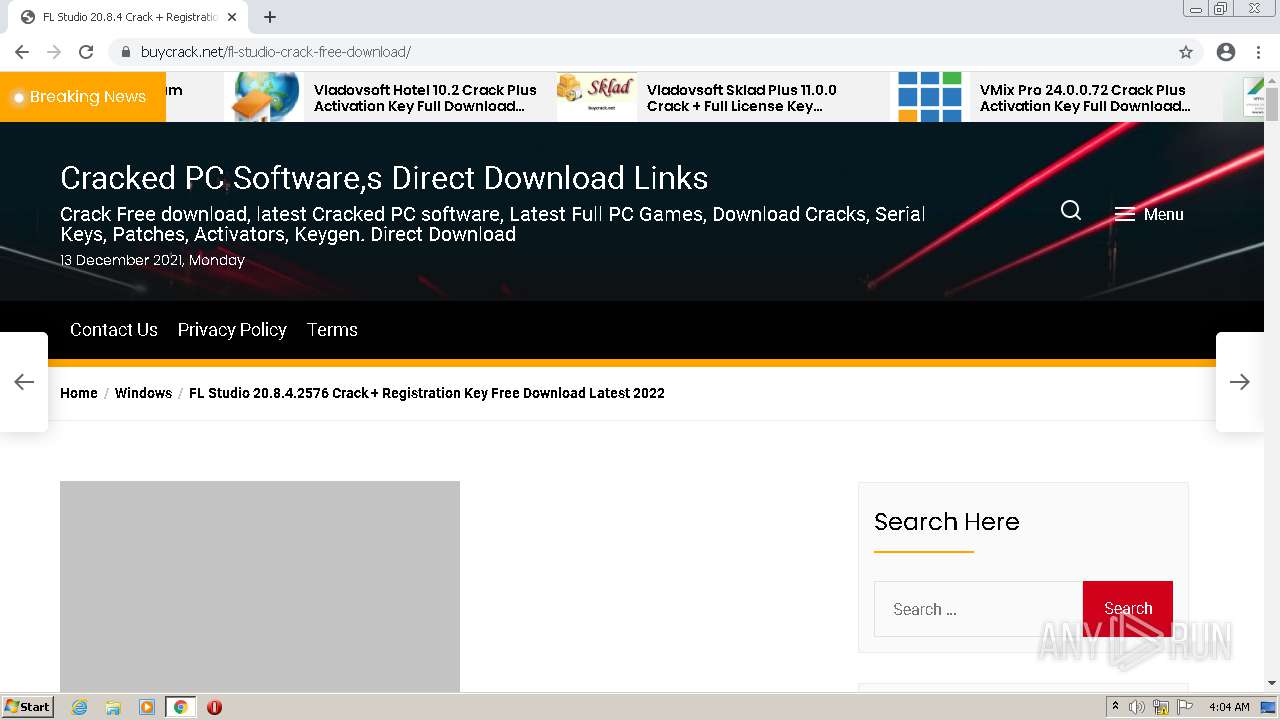Image resolution: width=1280 pixels, height=720 pixels.
Task: Open the site search magnifier icon
Action: (1071, 210)
